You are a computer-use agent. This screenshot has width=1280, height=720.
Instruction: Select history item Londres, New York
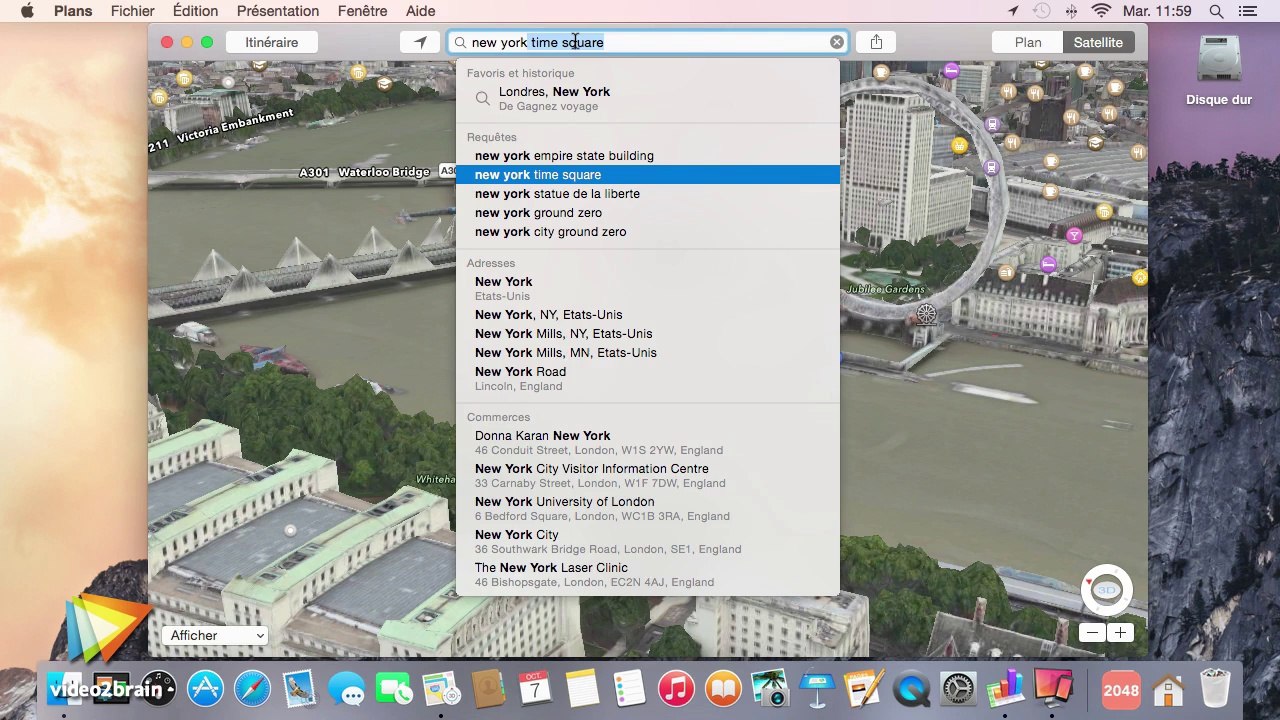pos(648,98)
